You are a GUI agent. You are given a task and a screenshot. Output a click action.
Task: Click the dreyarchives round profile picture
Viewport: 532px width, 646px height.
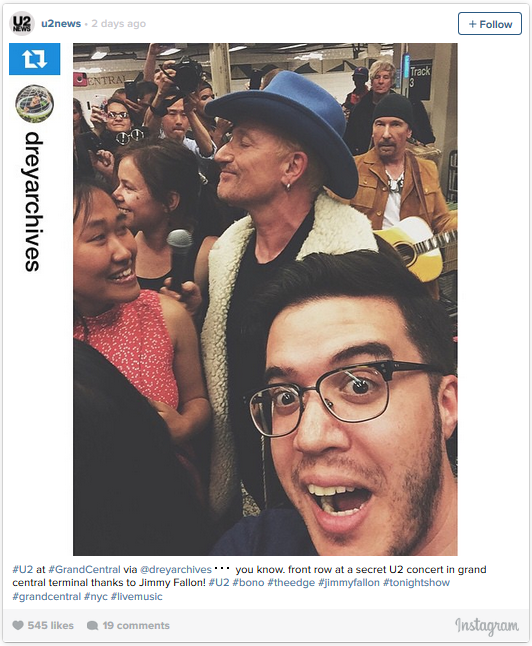(35, 103)
